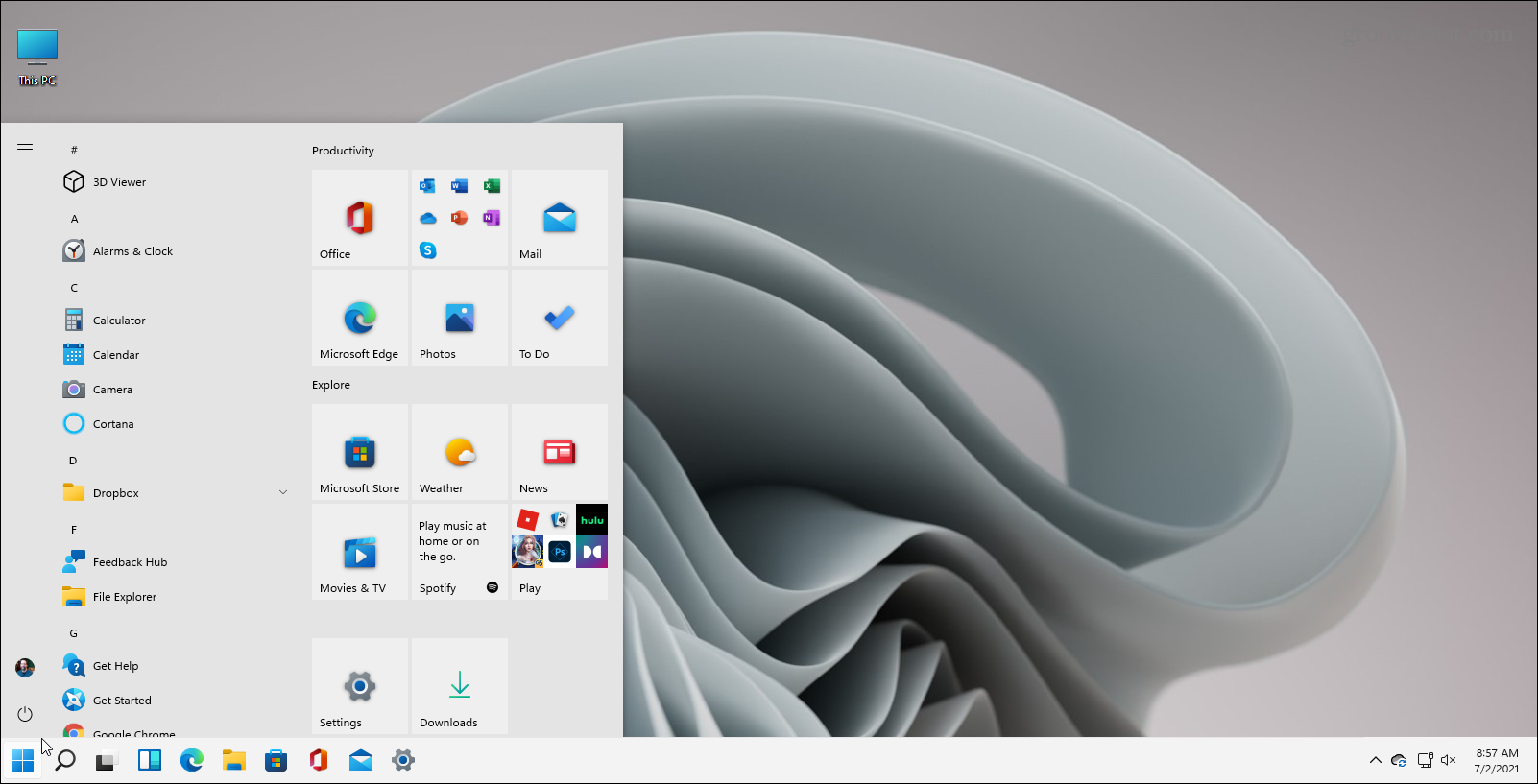
Task: Click the Start button on taskbar
Action: [23, 761]
